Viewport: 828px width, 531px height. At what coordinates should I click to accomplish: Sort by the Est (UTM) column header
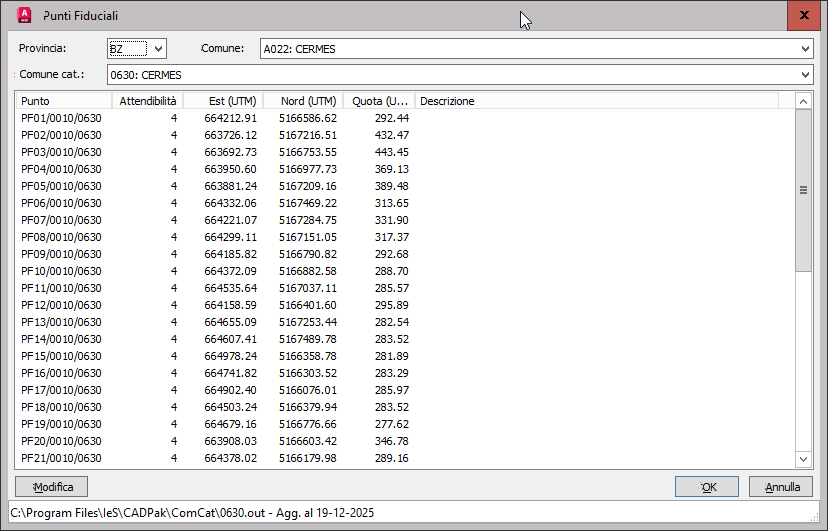click(x=223, y=101)
